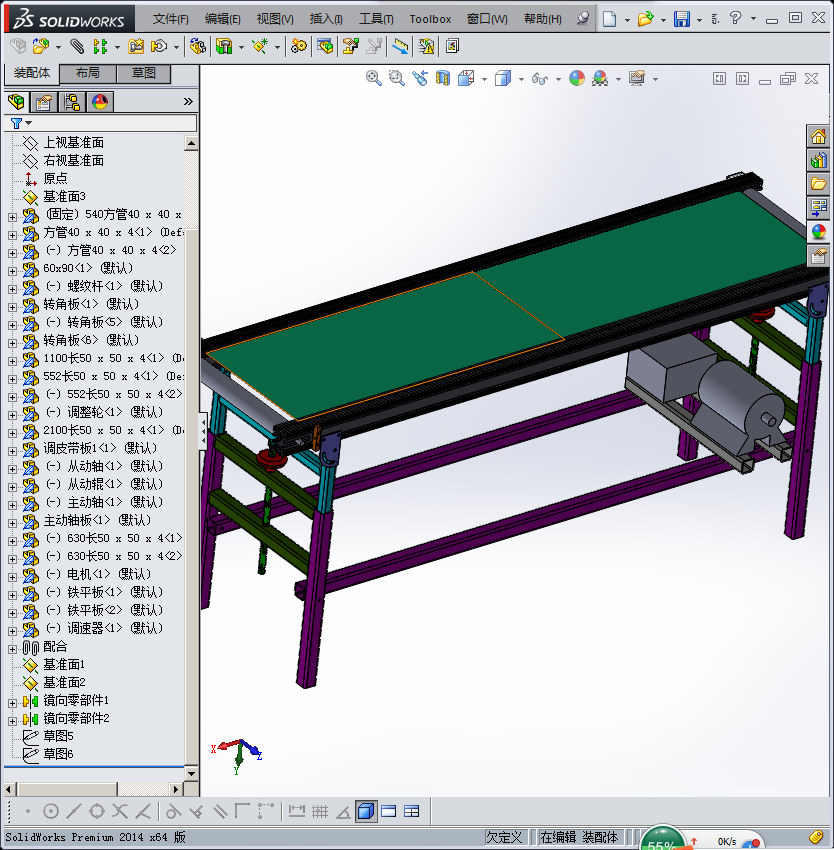This screenshot has height=850, width=834.
Task: Switch to the 草图 tab
Action: pyautogui.click(x=143, y=73)
